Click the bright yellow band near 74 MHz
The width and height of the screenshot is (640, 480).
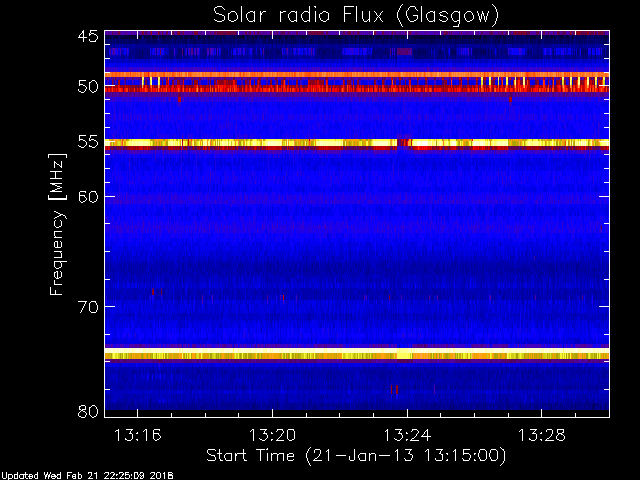coord(357,353)
